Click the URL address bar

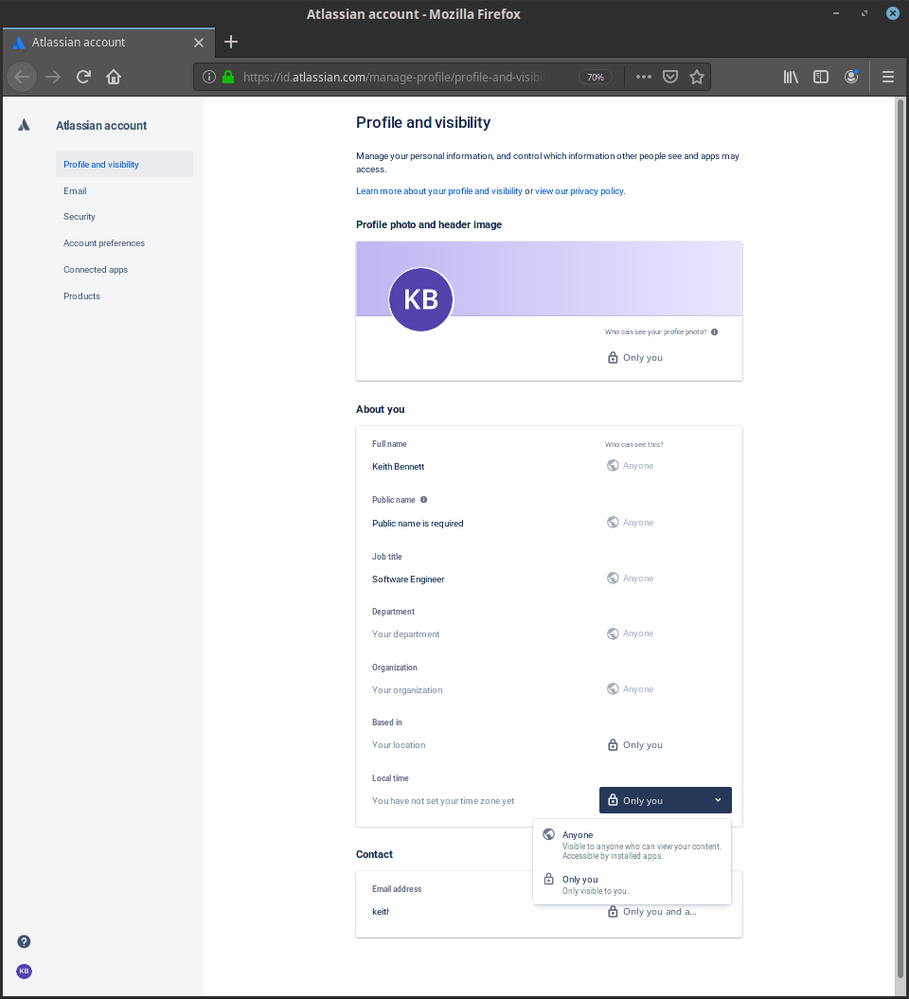395,77
